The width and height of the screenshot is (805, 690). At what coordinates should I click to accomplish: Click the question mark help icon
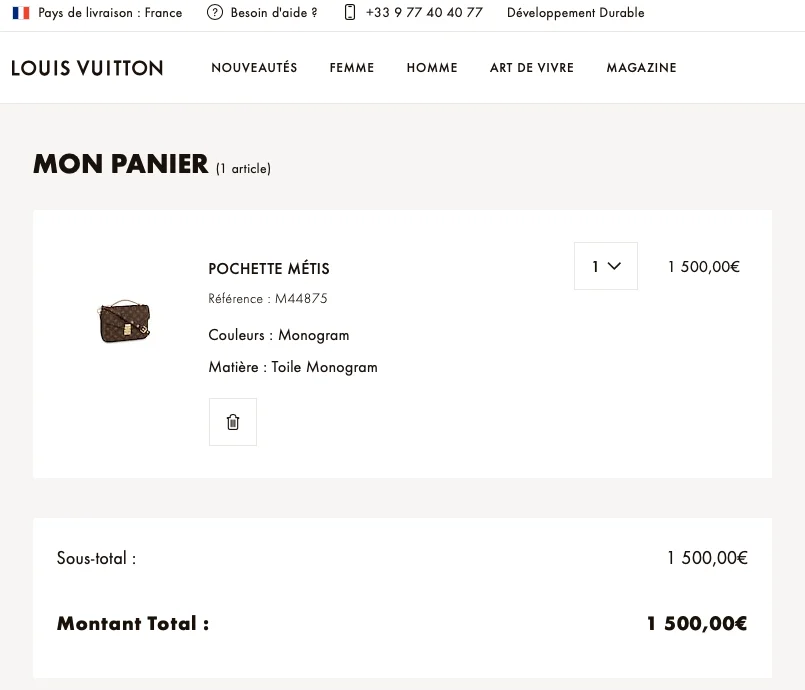click(214, 12)
